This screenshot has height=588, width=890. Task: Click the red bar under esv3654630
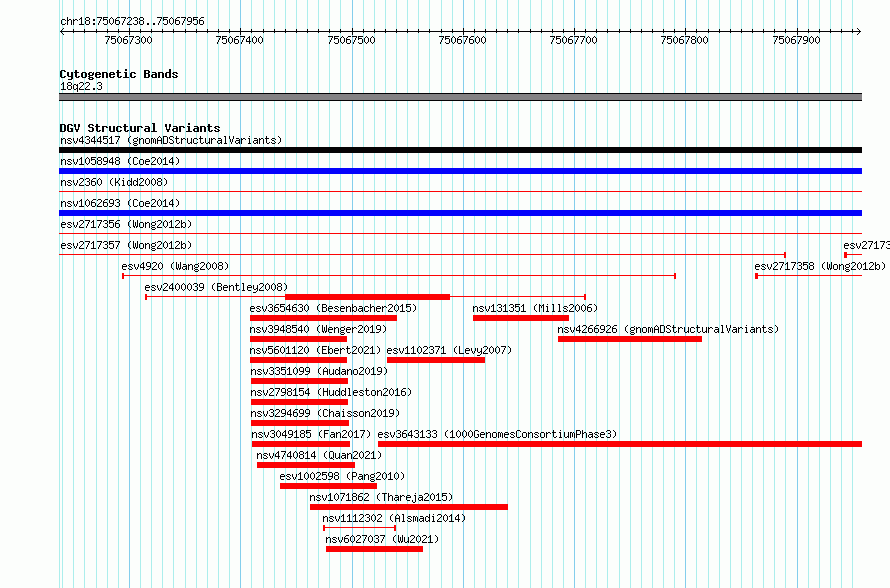click(323, 318)
